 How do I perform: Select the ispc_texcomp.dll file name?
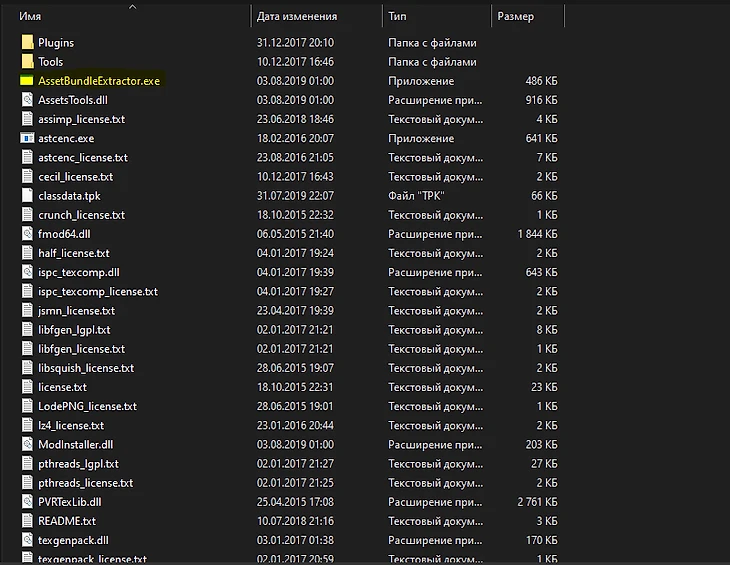pos(79,272)
